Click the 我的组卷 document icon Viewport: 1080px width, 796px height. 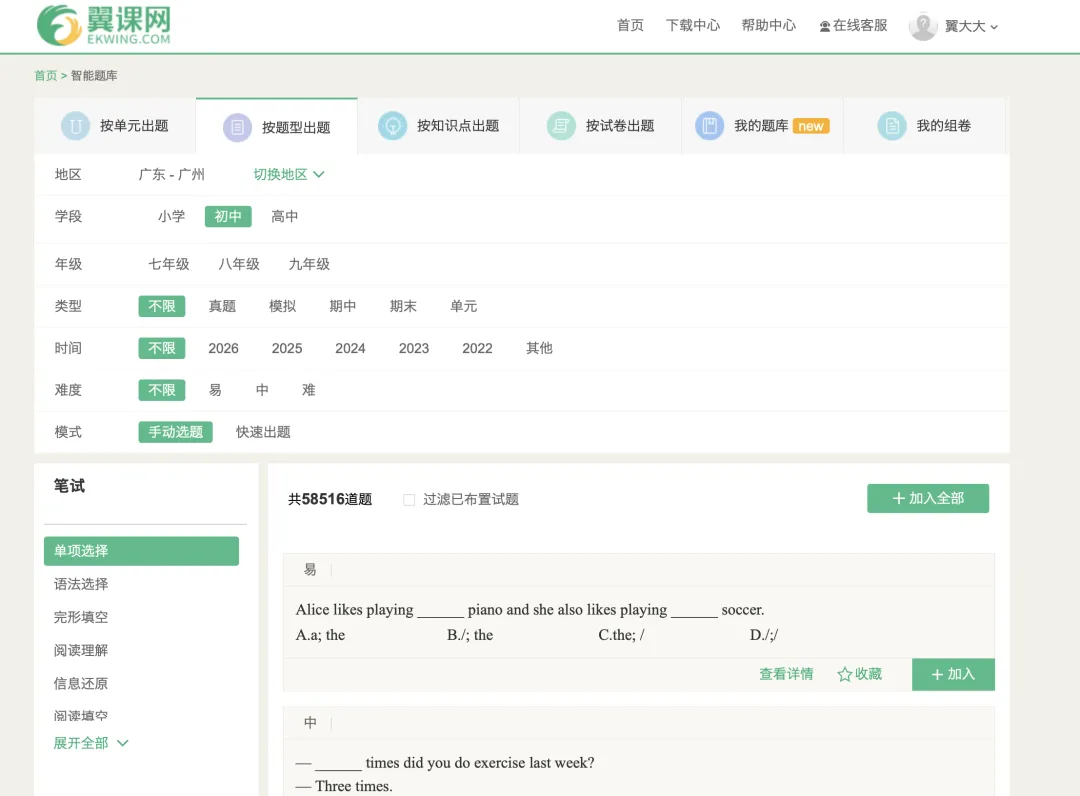891,125
